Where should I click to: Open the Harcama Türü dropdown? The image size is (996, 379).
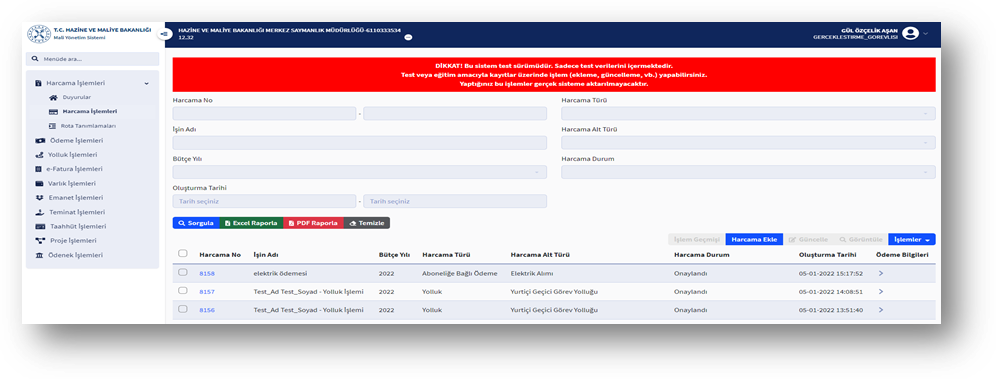tap(748, 114)
